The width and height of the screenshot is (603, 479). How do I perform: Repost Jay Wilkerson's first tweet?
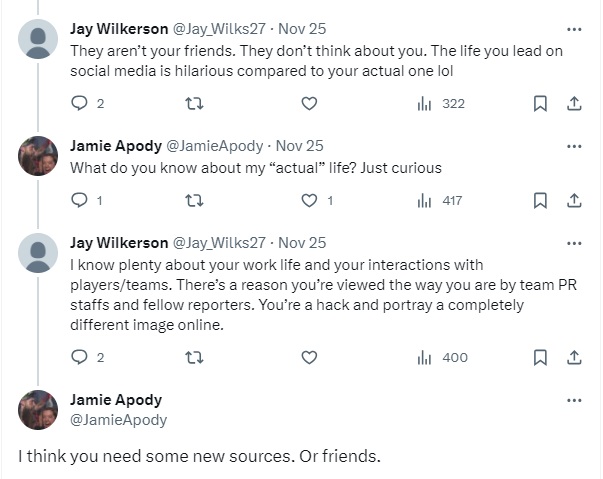click(194, 103)
